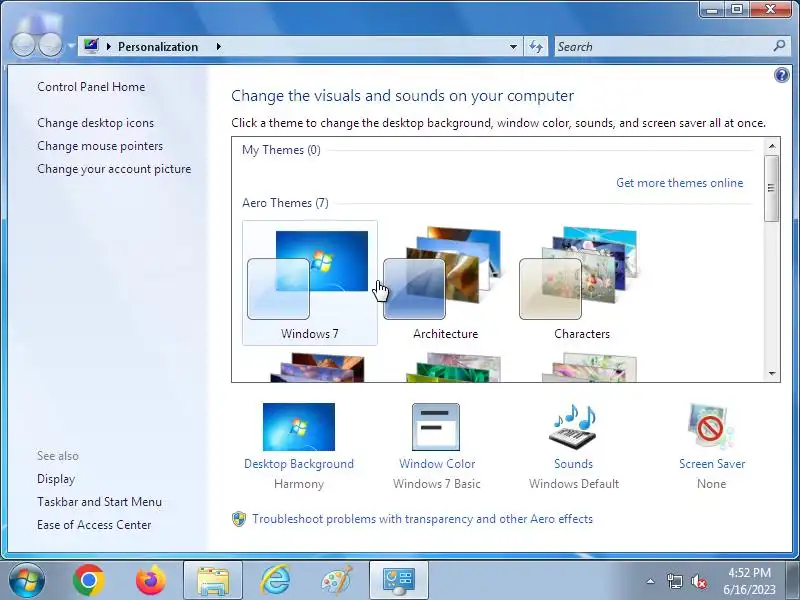Click the themes list scrollbar thumb
The height and width of the screenshot is (600, 800).
tap(772, 188)
